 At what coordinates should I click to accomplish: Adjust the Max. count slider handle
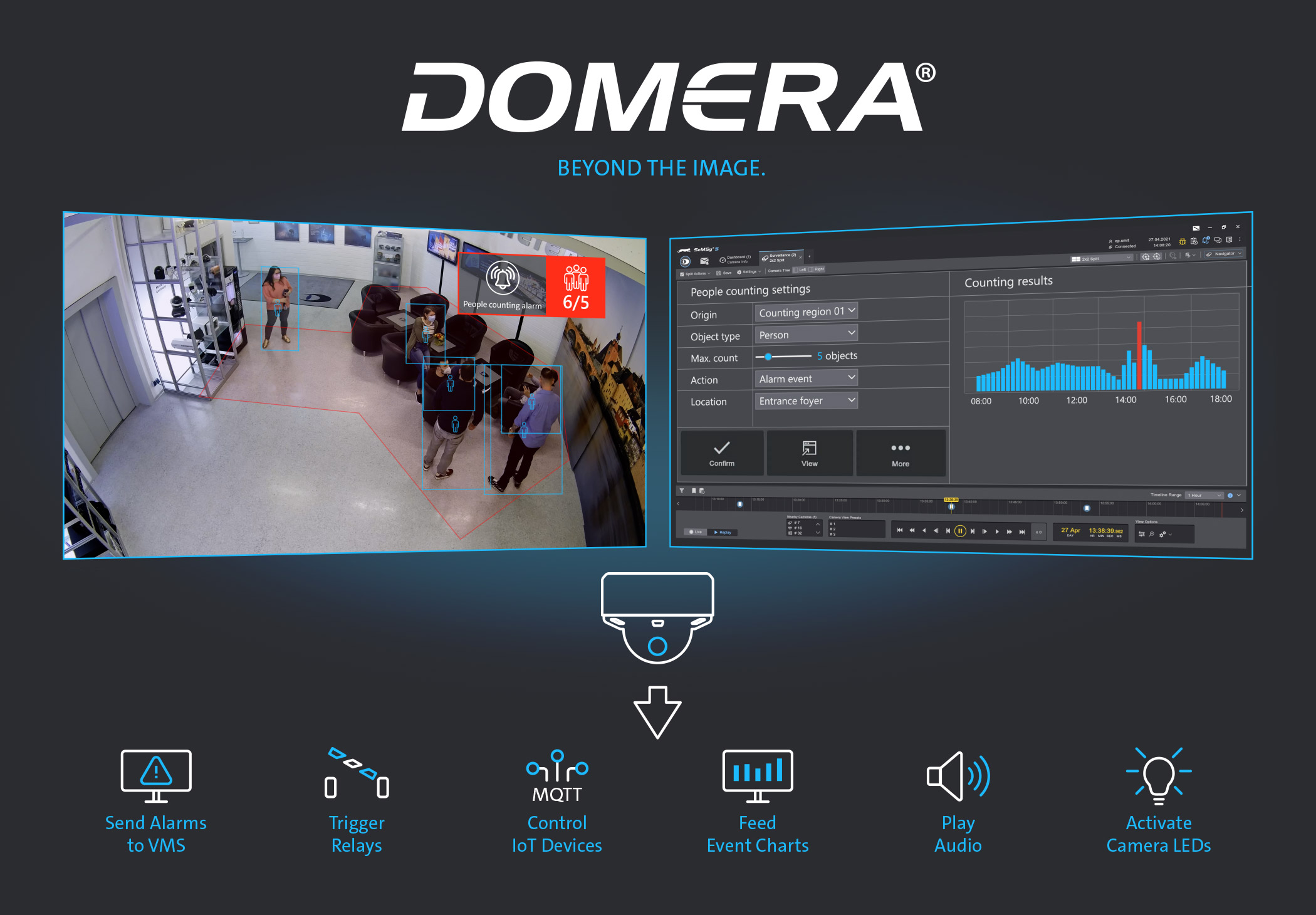[768, 357]
